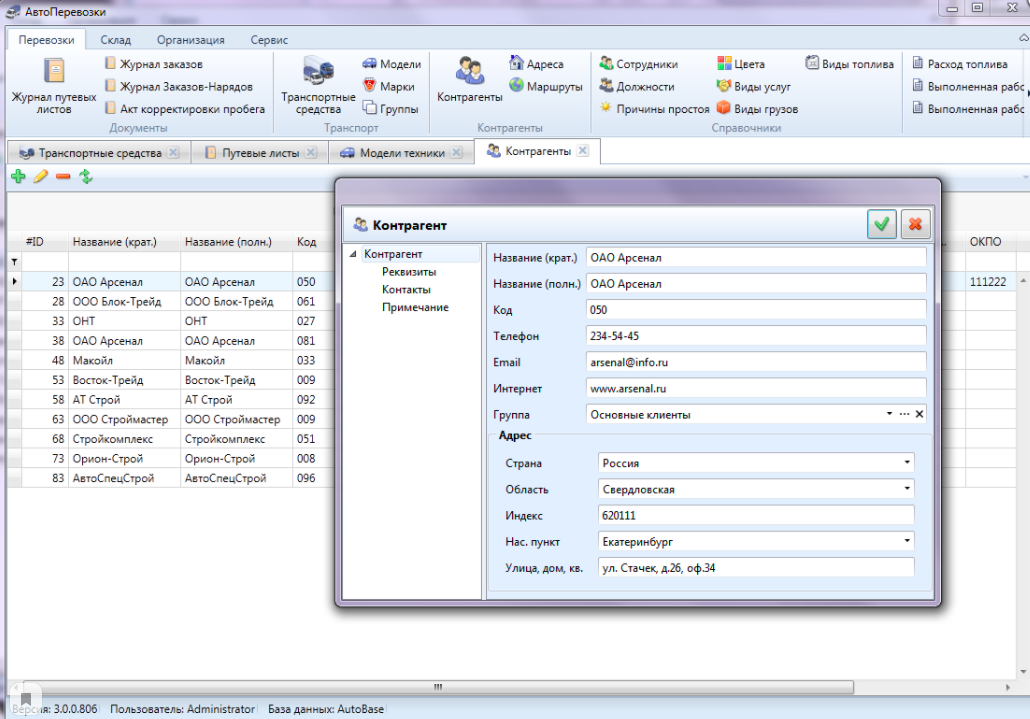Select the ООО Блок-Трейд row
This screenshot has height=719, width=1030.
171,301
